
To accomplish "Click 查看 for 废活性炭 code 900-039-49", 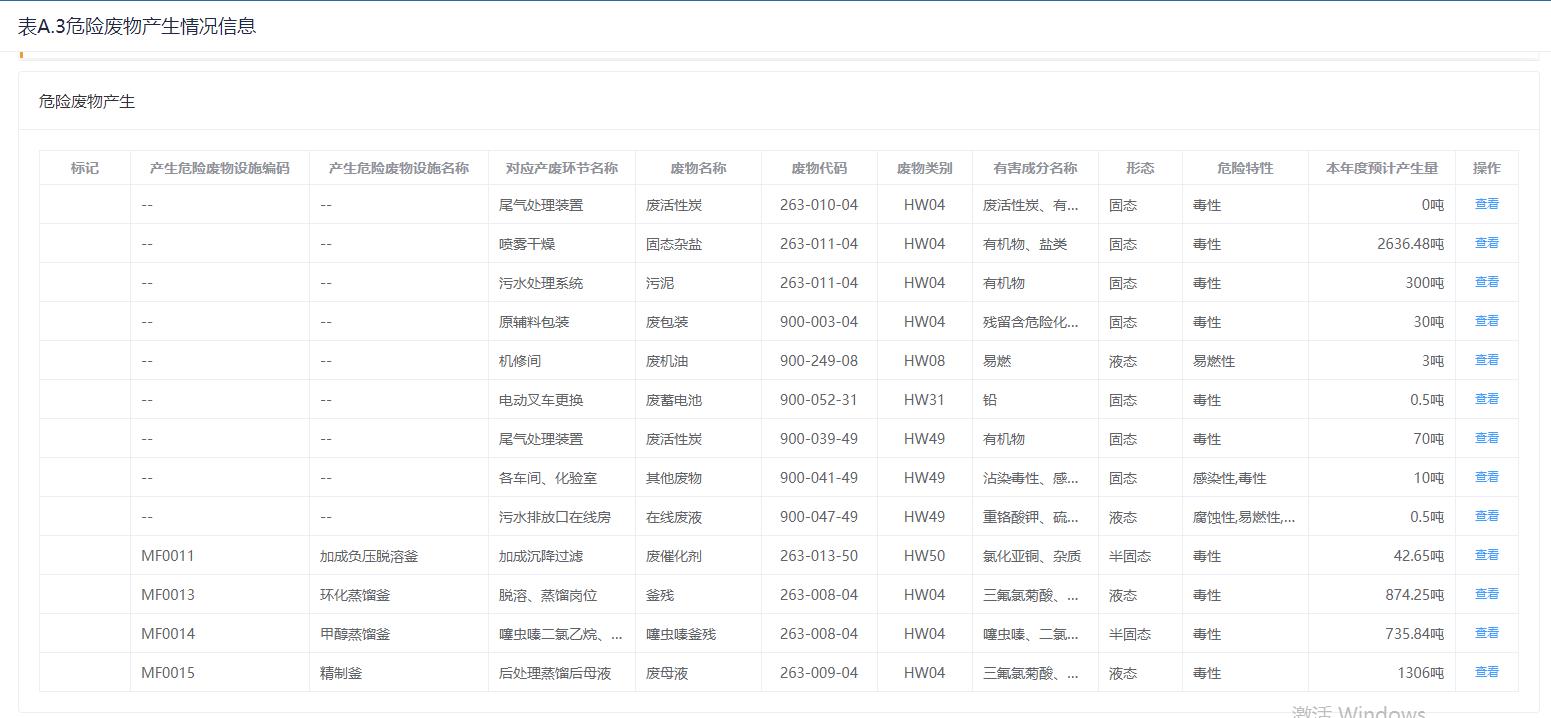I will tap(1486, 438).
